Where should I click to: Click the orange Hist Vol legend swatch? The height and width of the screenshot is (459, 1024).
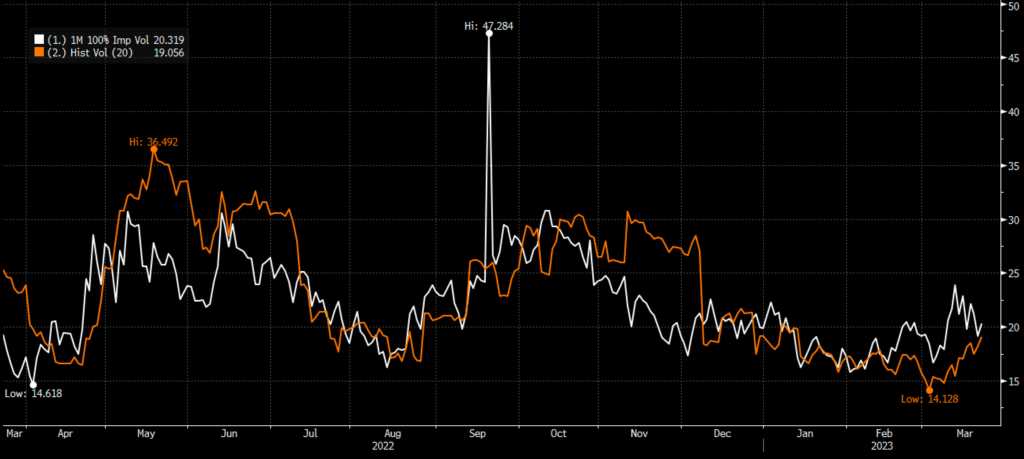tap(38, 51)
